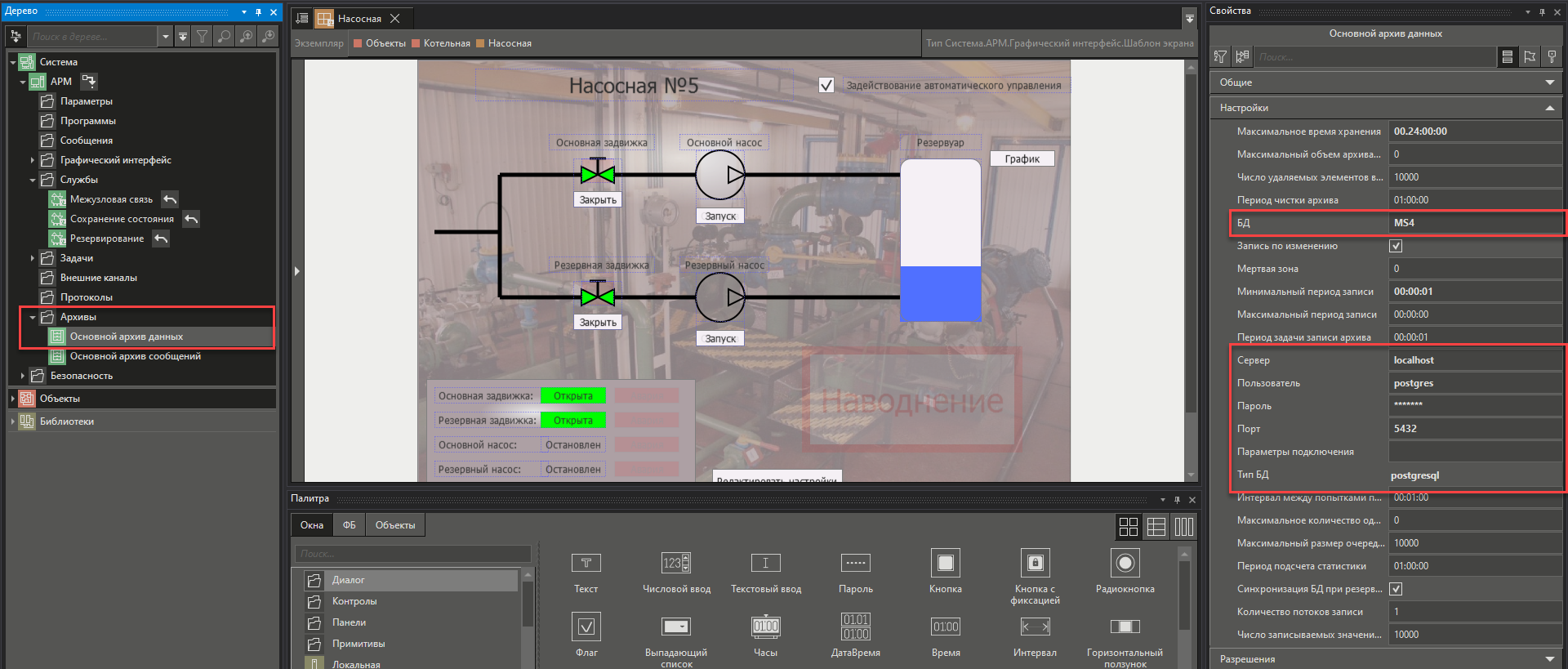Uncheck Синхронизация БД при резервировании checkbox

pos(1396,589)
